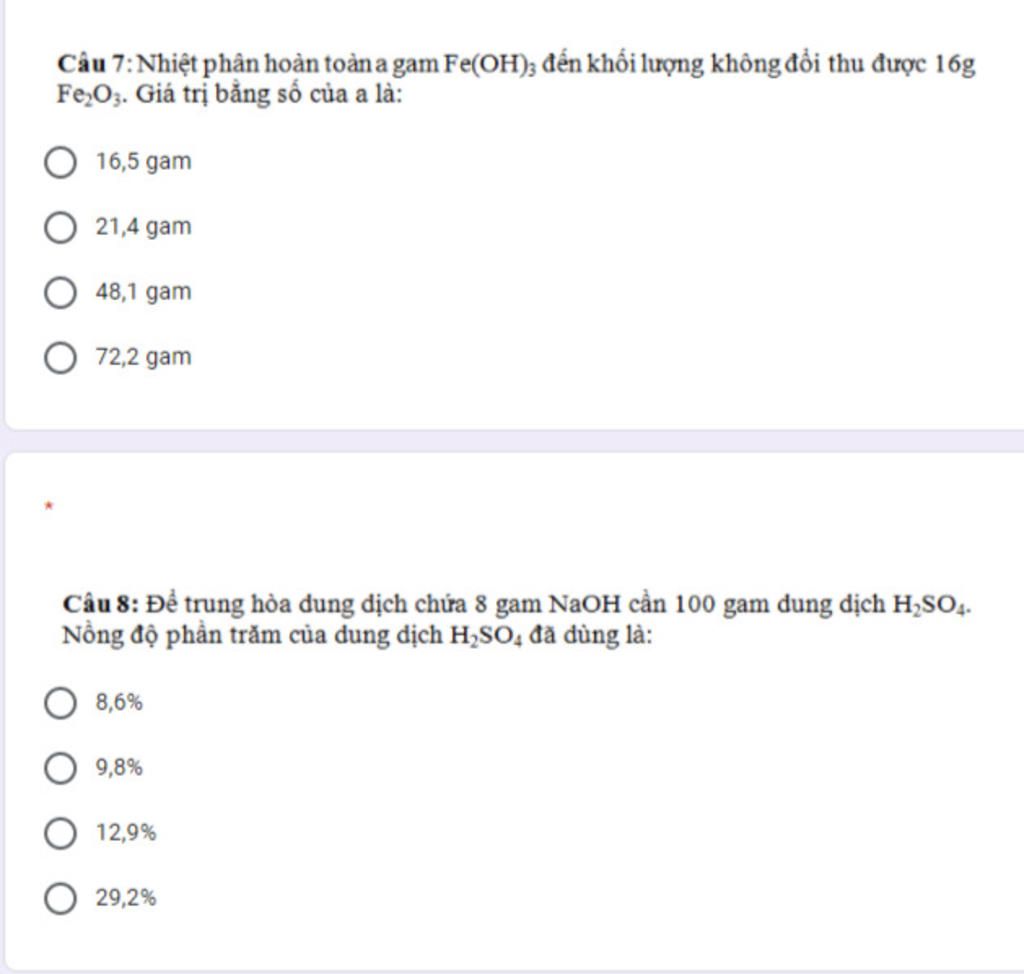
Task: Mark the 48,1 gam radio option
Action: [x=60, y=292]
